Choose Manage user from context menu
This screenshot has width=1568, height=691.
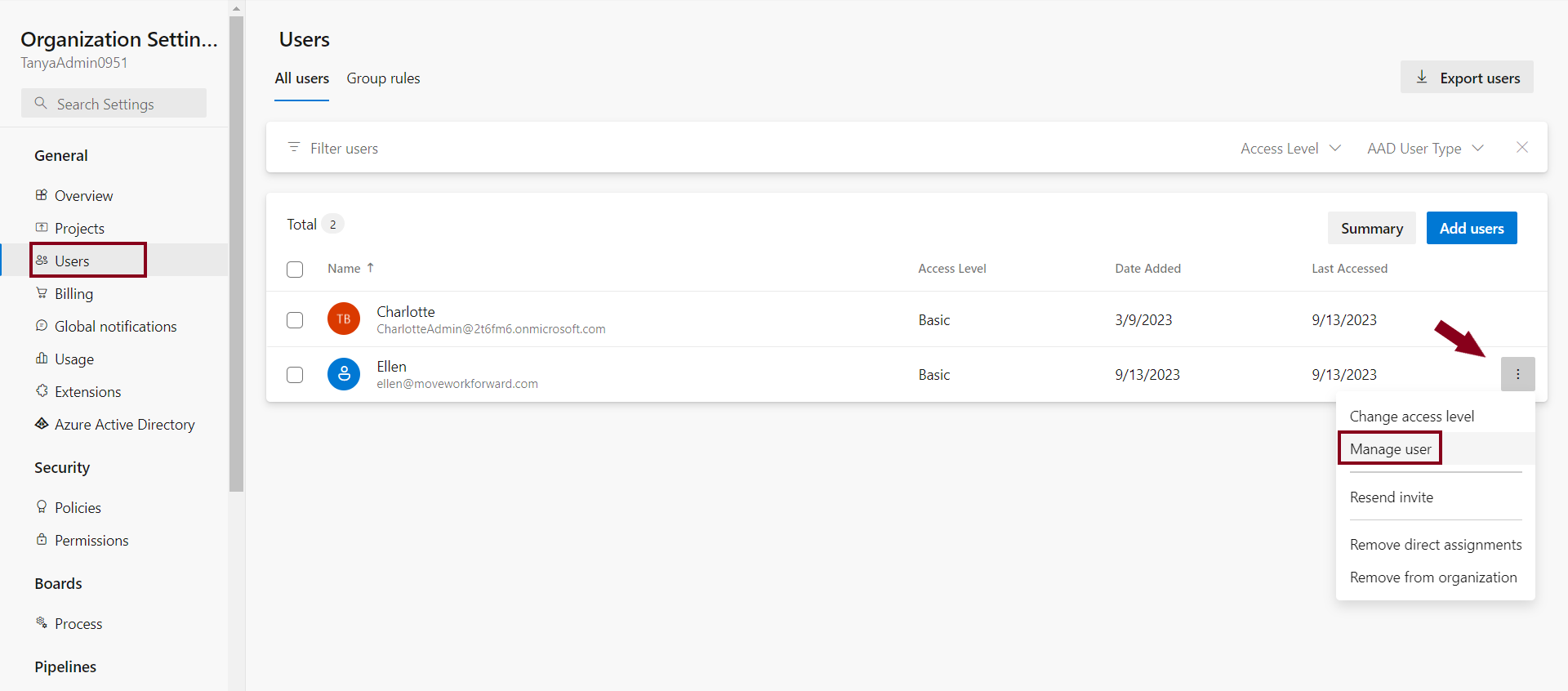point(1390,449)
